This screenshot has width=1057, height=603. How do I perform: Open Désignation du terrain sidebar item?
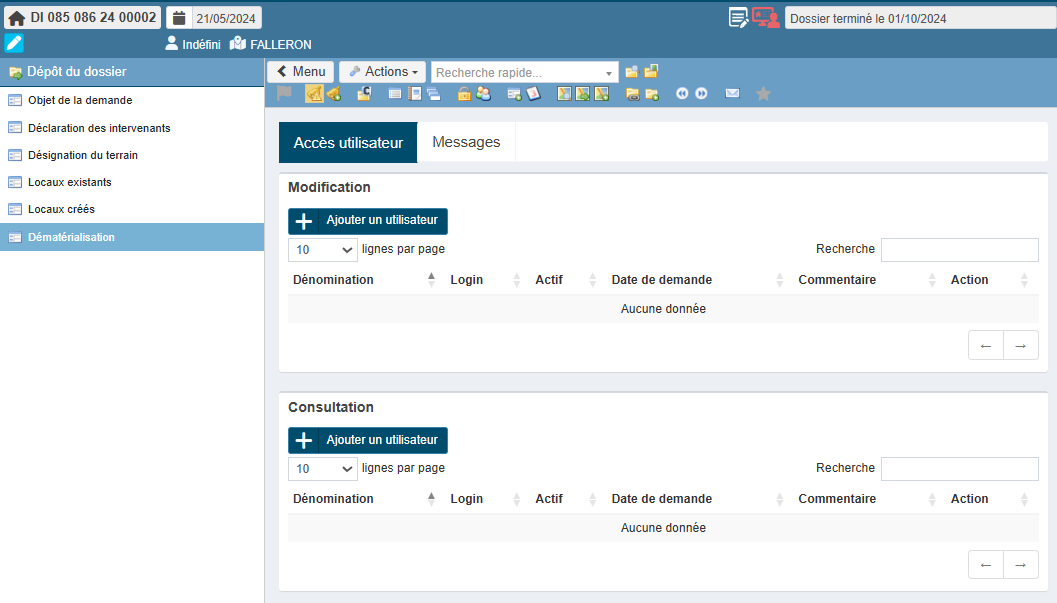(x=83, y=155)
